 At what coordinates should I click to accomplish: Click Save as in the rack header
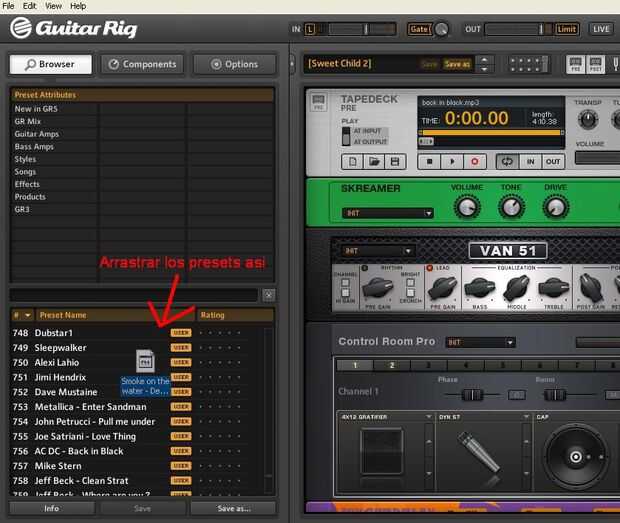pyautogui.click(x=457, y=64)
